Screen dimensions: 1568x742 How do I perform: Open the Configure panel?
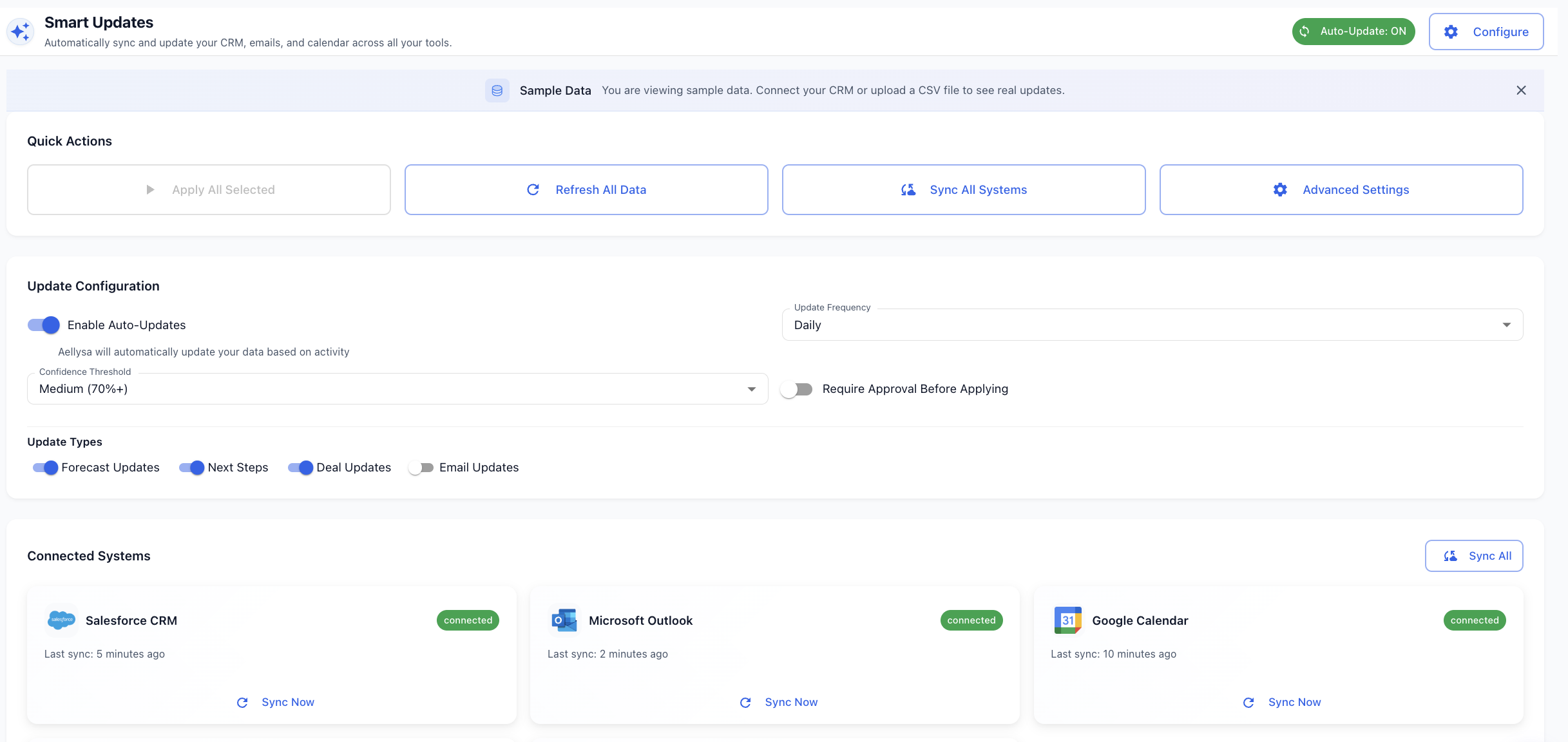tap(1486, 31)
